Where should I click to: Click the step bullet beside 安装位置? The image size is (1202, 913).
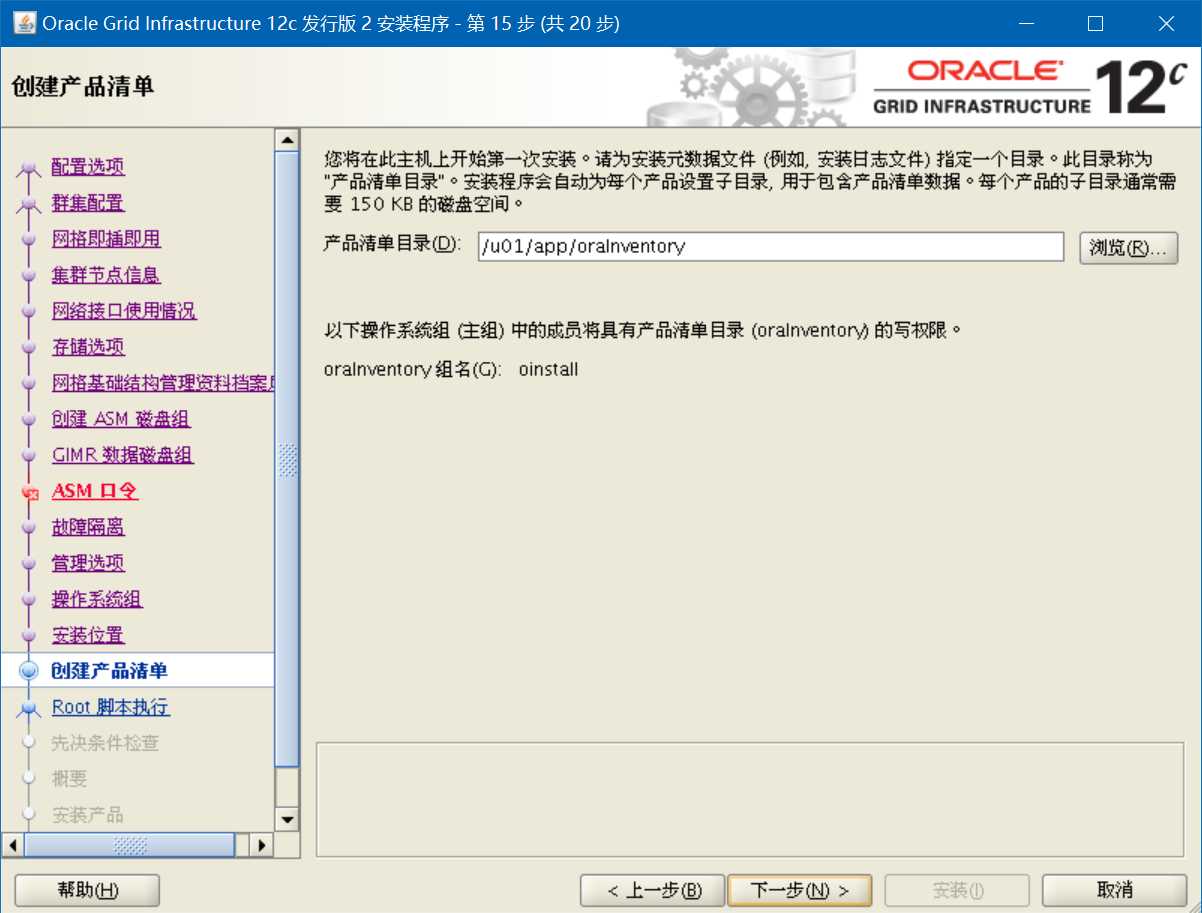pos(29,635)
